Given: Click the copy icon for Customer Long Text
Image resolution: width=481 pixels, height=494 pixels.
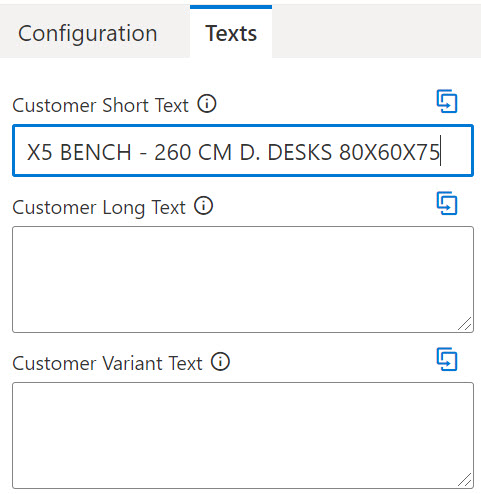Looking at the screenshot, I should 447,203.
